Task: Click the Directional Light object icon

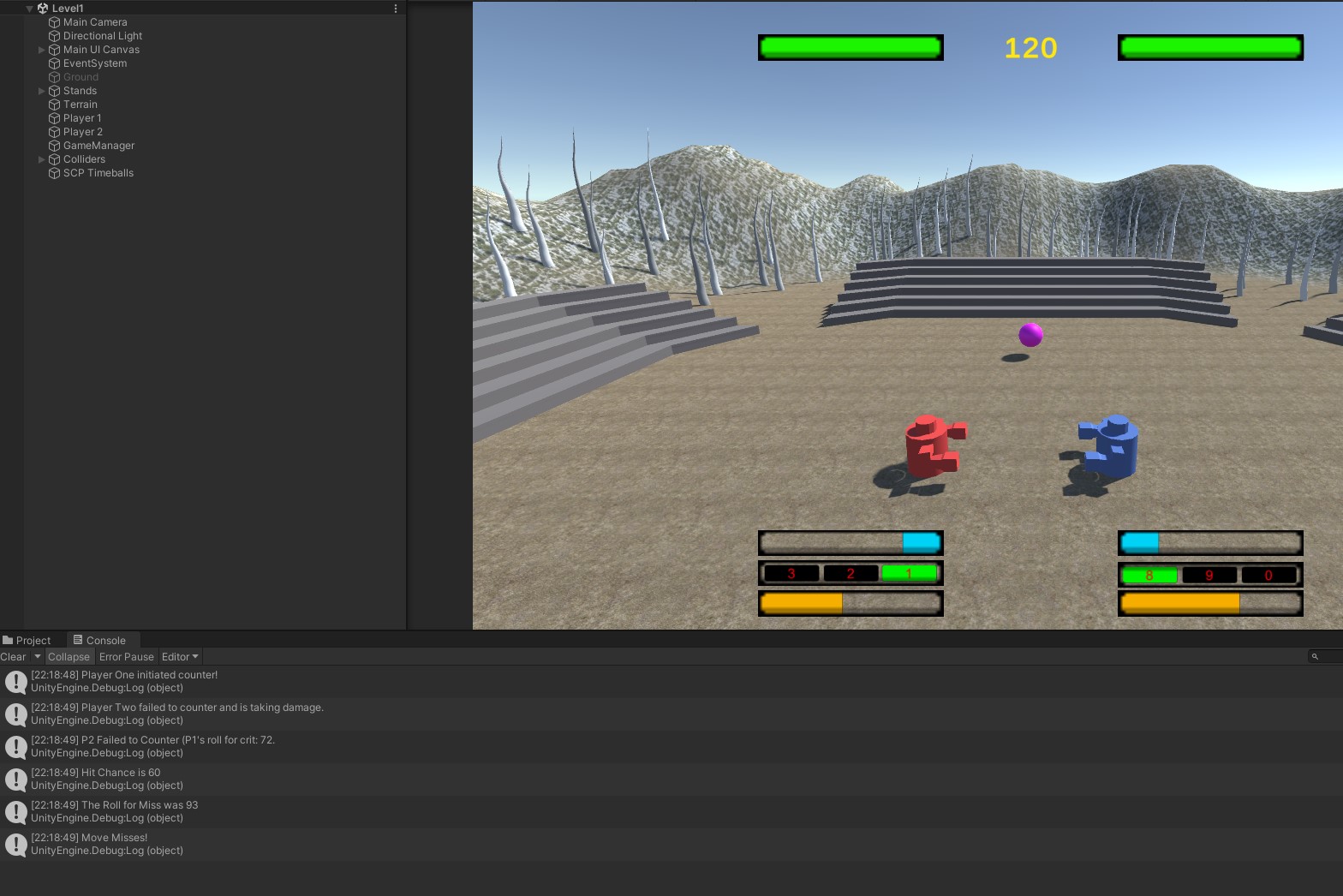Action: click(54, 36)
